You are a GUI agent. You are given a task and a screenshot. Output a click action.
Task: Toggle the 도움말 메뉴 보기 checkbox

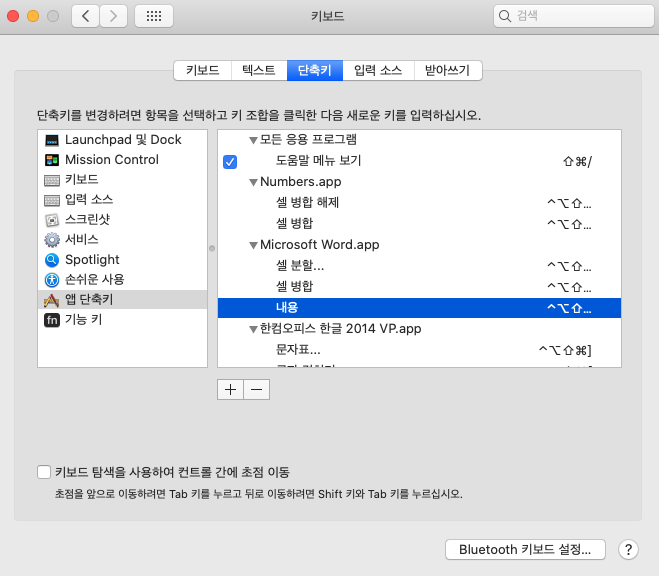pyautogui.click(x=230, y=162)
